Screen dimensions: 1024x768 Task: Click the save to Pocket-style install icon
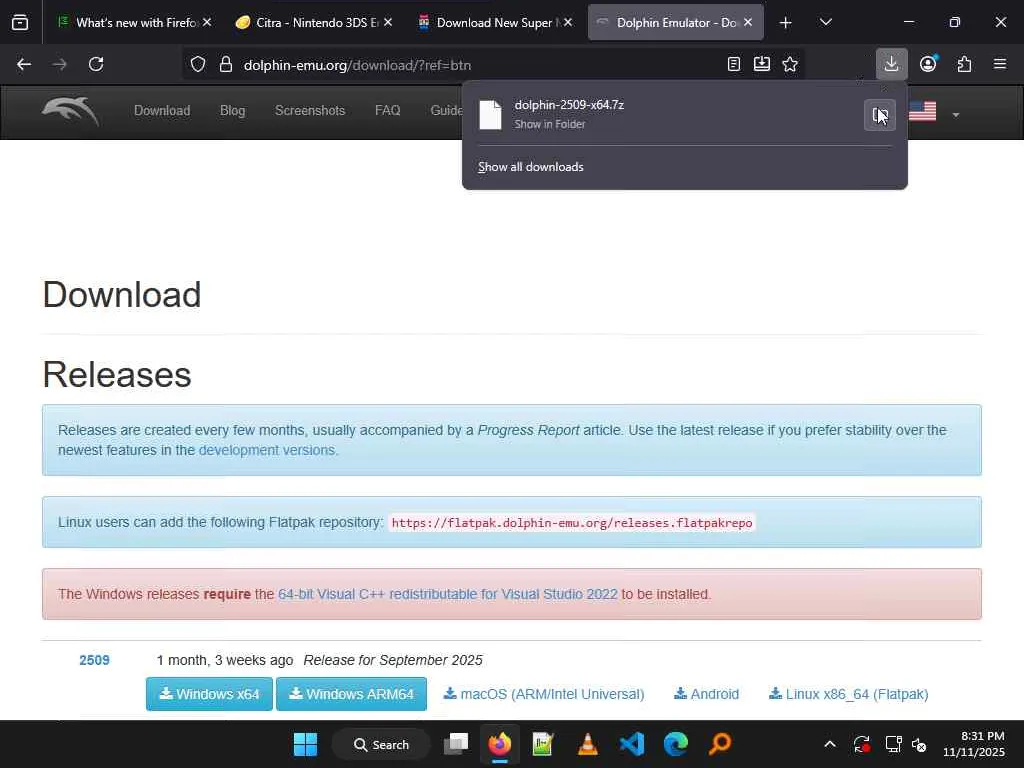click(761, 64)
